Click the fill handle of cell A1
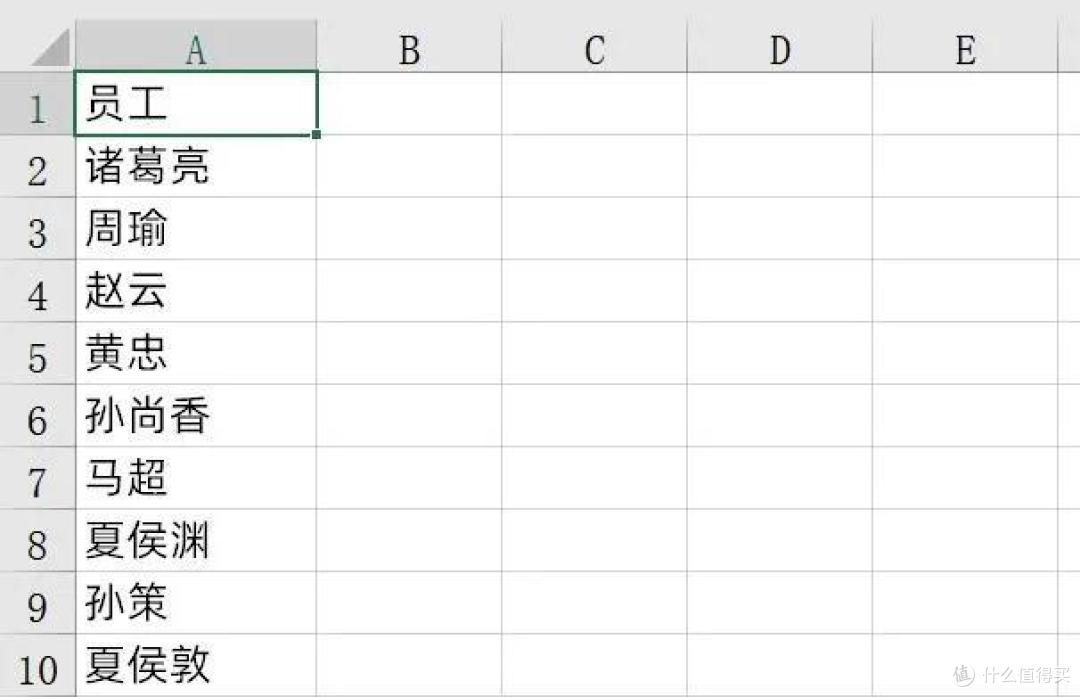Viewport: 1080px width, 697px height. pyautogui.click(x=316, y=134)
